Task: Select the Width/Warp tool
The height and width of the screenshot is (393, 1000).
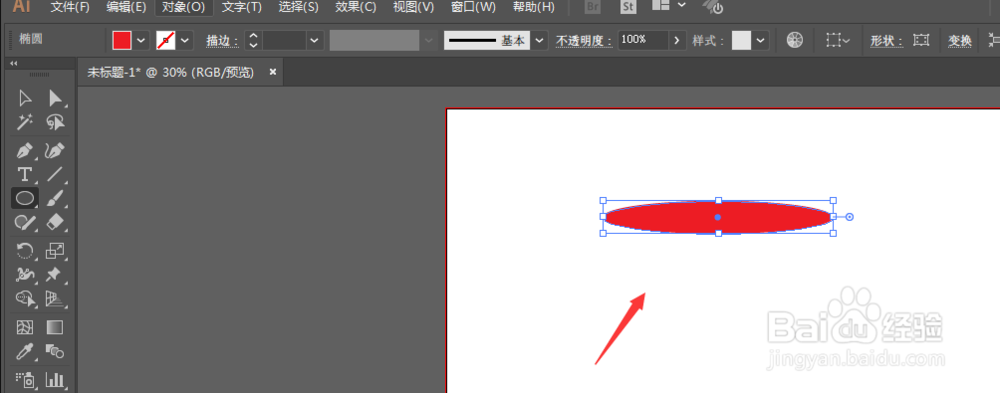Action: pos(25,275)
